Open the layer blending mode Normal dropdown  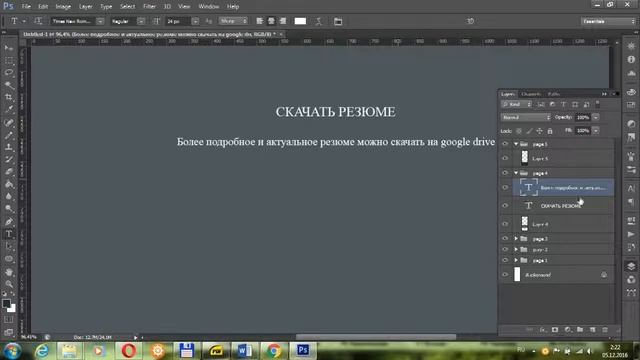point(526,118)
